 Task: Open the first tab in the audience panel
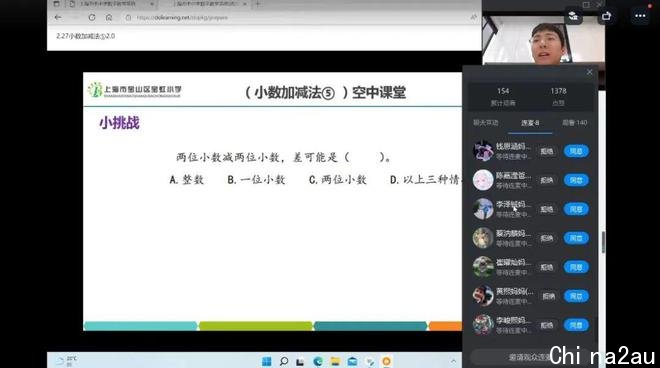(x=486, y=123)
